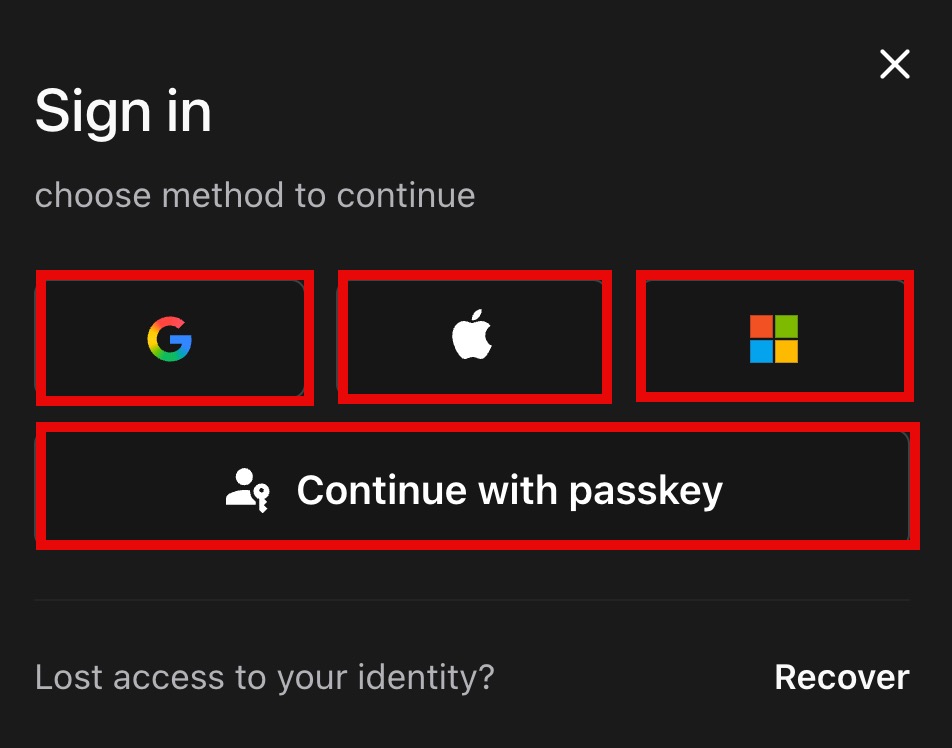Sign in with Apple
952x748 pixels.
[473, 337]
